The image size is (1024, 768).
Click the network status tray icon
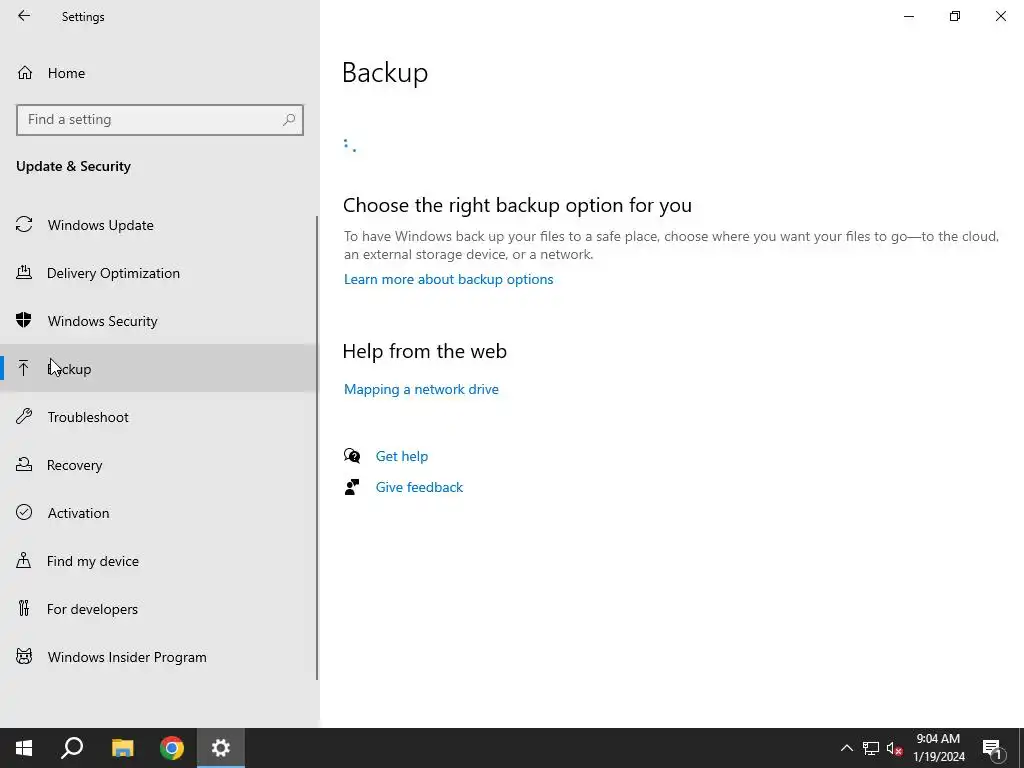[x=871, y=748]
